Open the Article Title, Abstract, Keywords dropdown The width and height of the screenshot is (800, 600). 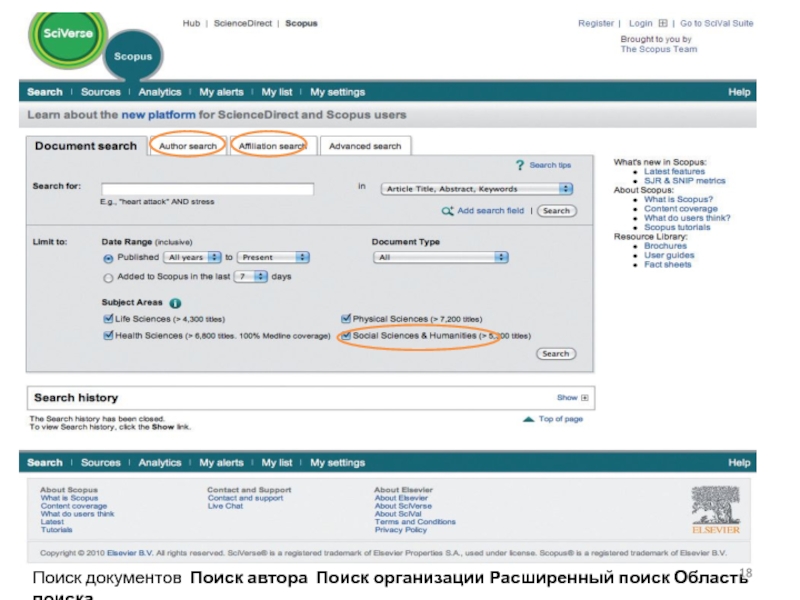click(x=477, y=189)
